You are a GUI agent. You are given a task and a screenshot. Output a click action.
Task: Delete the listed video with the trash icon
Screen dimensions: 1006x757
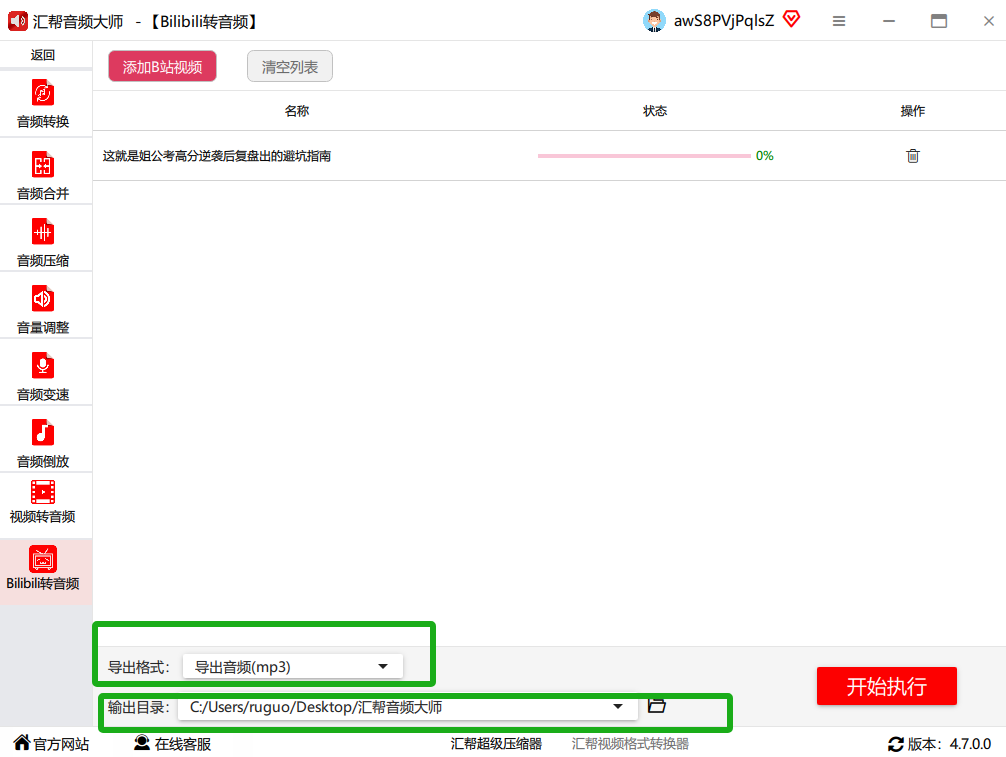(912, 156)
